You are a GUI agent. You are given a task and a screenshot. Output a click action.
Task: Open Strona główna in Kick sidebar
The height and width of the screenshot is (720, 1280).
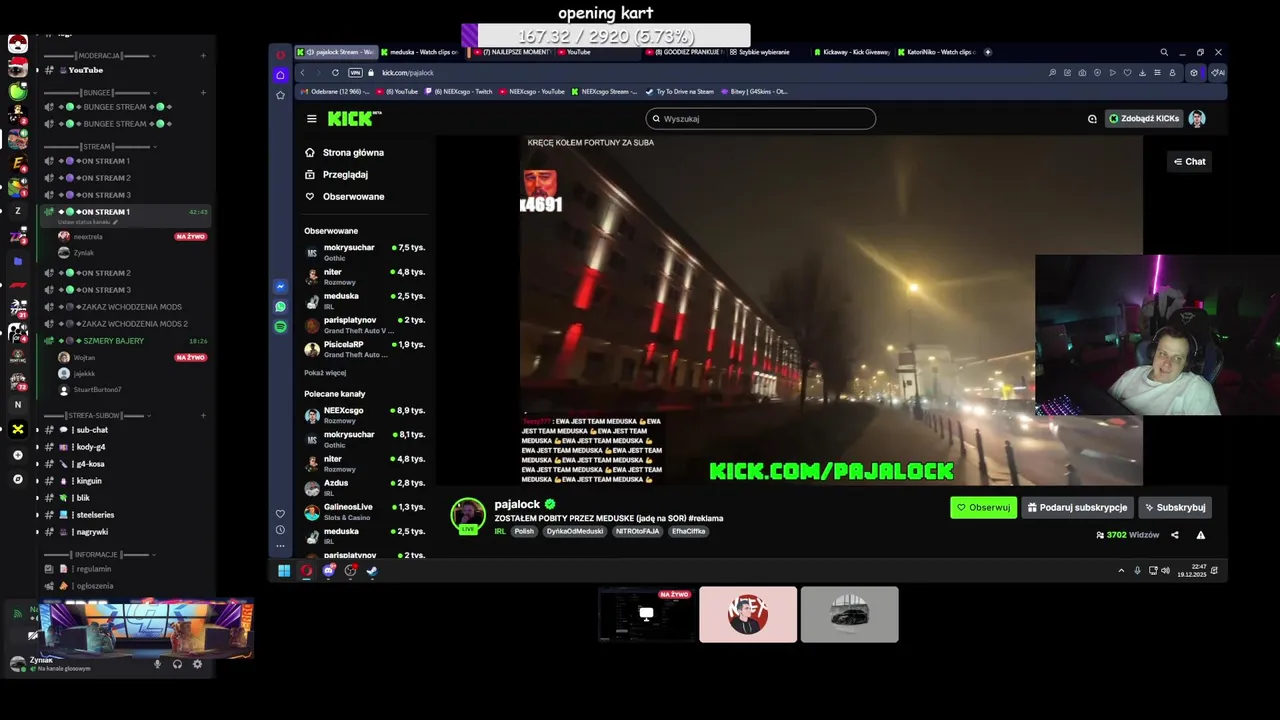tap(345, 153)
